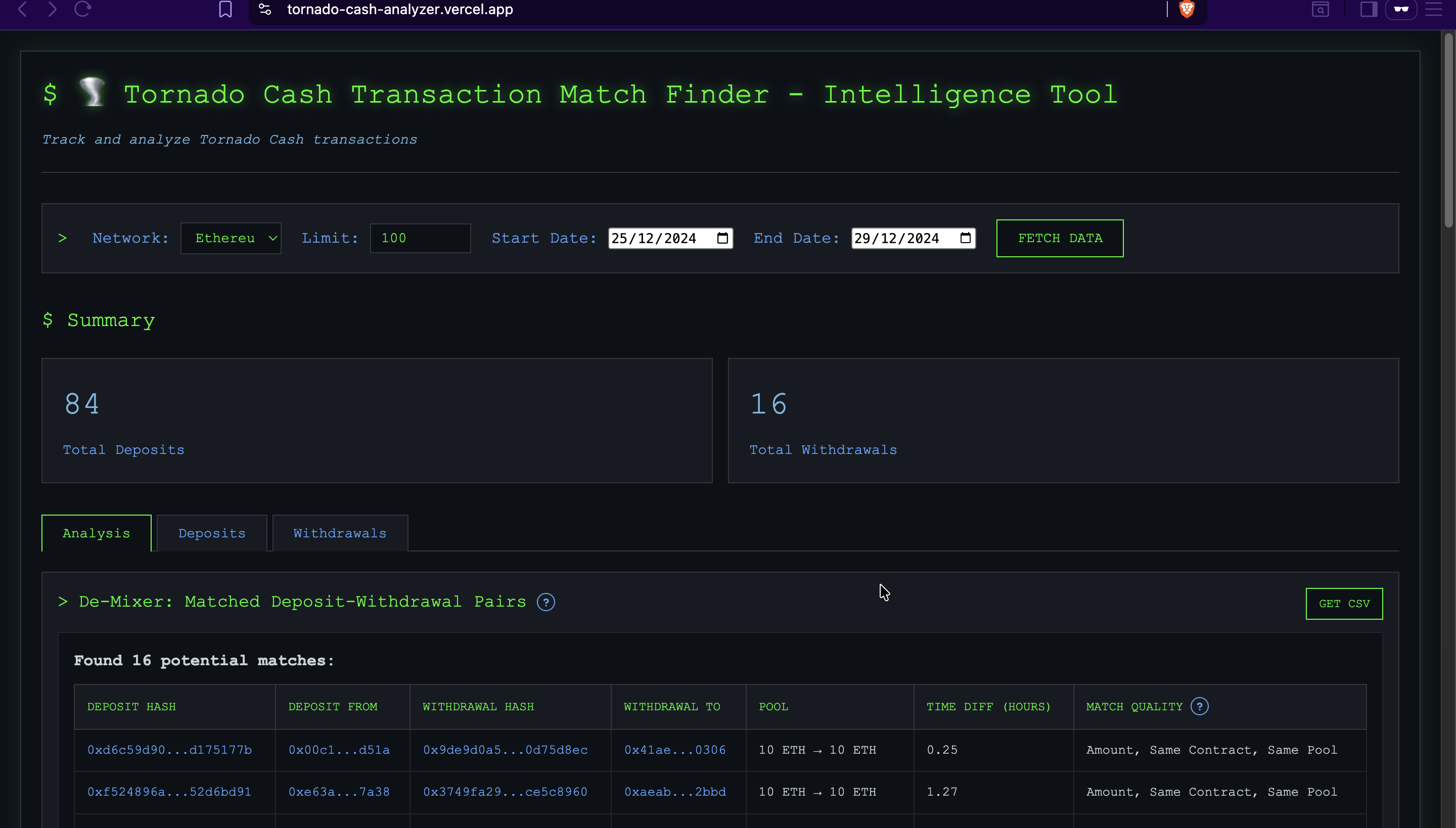Open the Start Date calendar picker
The image size is (1456, 828).
click(x=722, y=238)
